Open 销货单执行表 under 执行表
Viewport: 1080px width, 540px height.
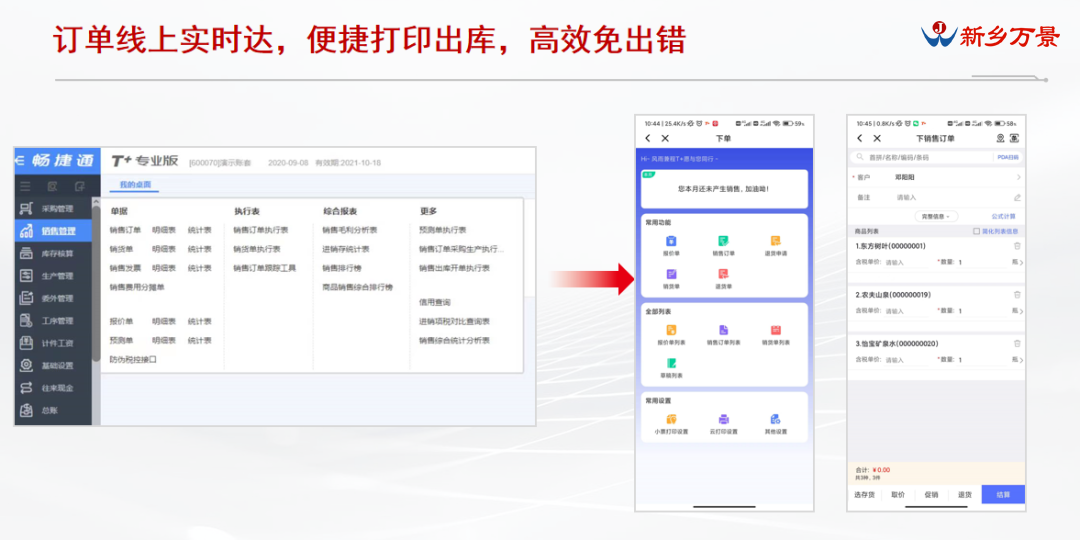(x=256, y=249)
